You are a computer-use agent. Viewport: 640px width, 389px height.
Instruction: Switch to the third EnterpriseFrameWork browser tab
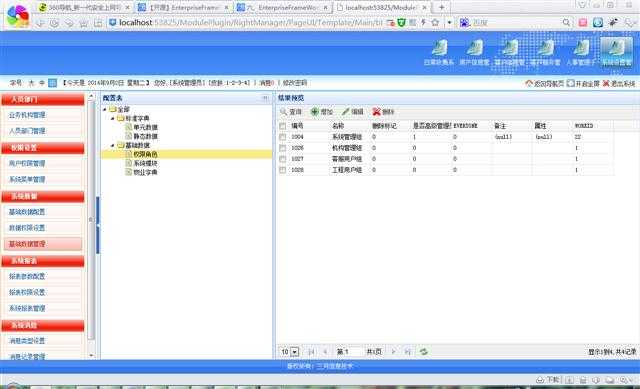[x=282, y=7]
